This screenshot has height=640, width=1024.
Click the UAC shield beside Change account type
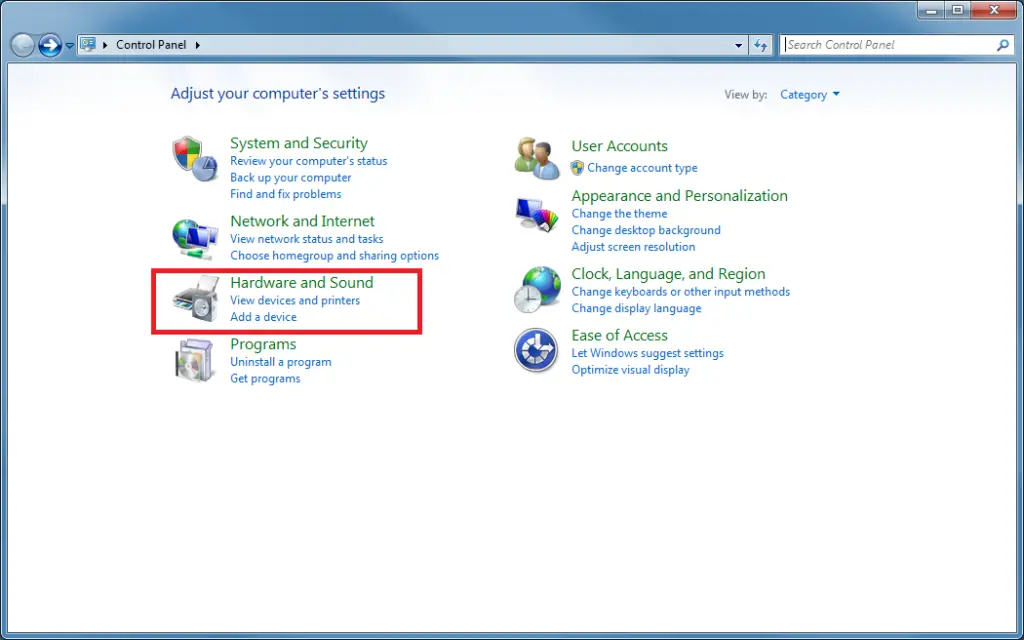click(577, 168)
